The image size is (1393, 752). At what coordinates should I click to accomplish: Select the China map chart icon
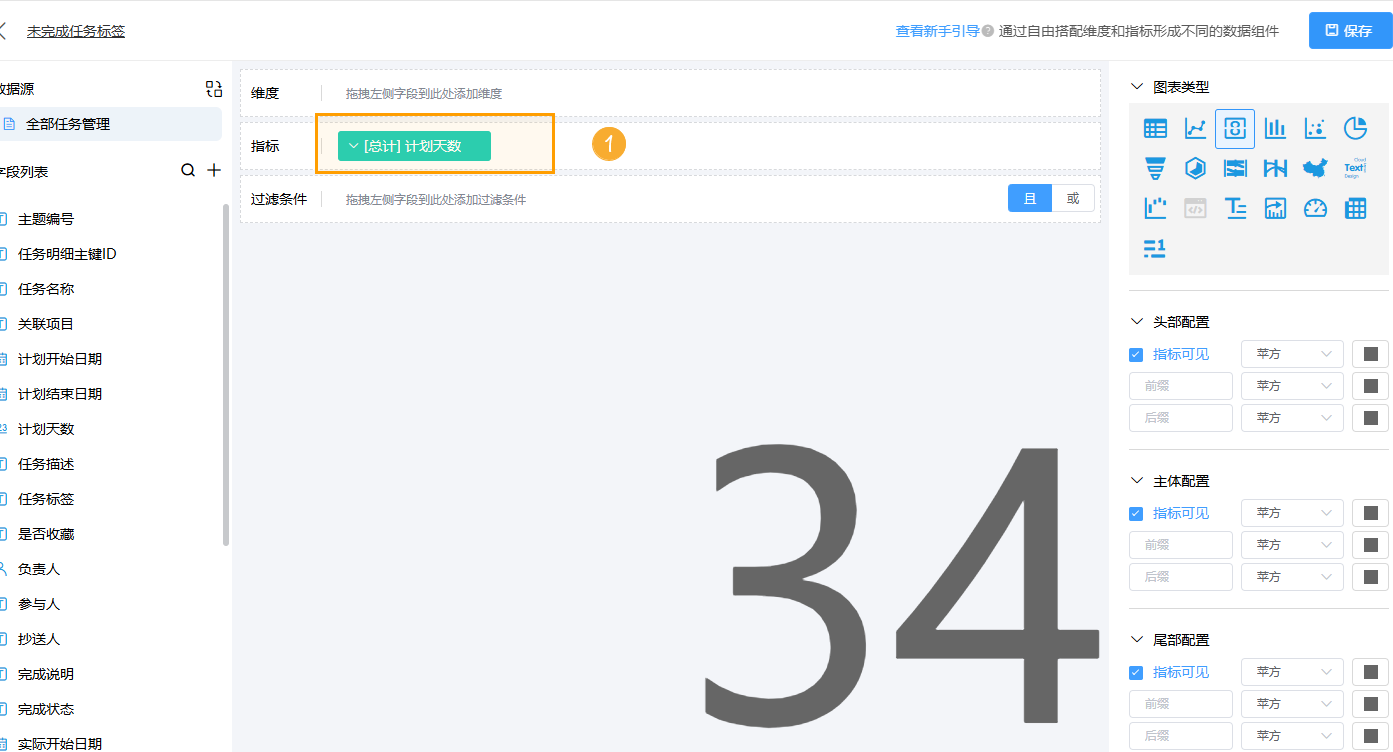pyautogui.click(x=1315, y=168)
